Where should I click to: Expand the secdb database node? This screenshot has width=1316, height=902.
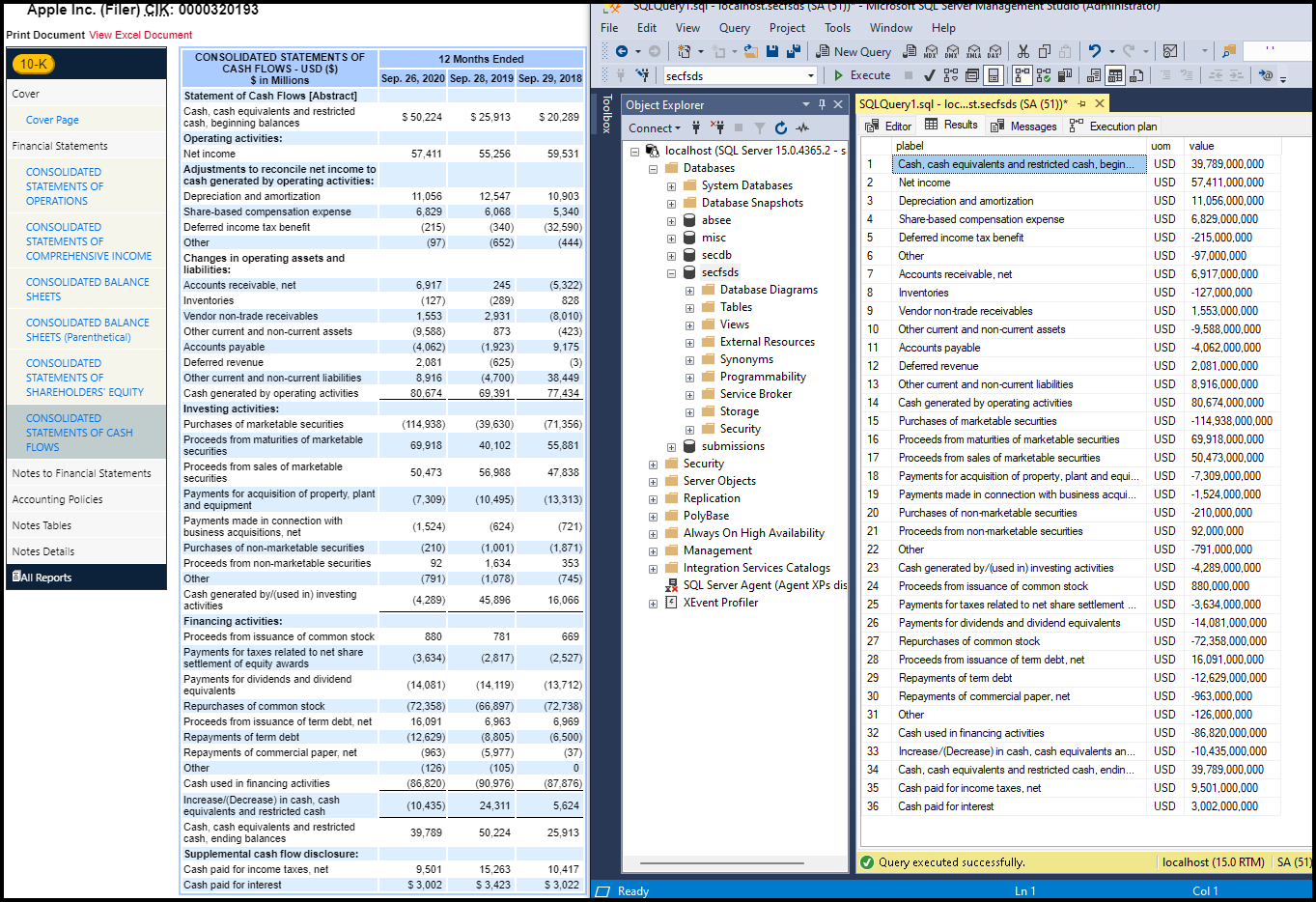pos(671,256)
